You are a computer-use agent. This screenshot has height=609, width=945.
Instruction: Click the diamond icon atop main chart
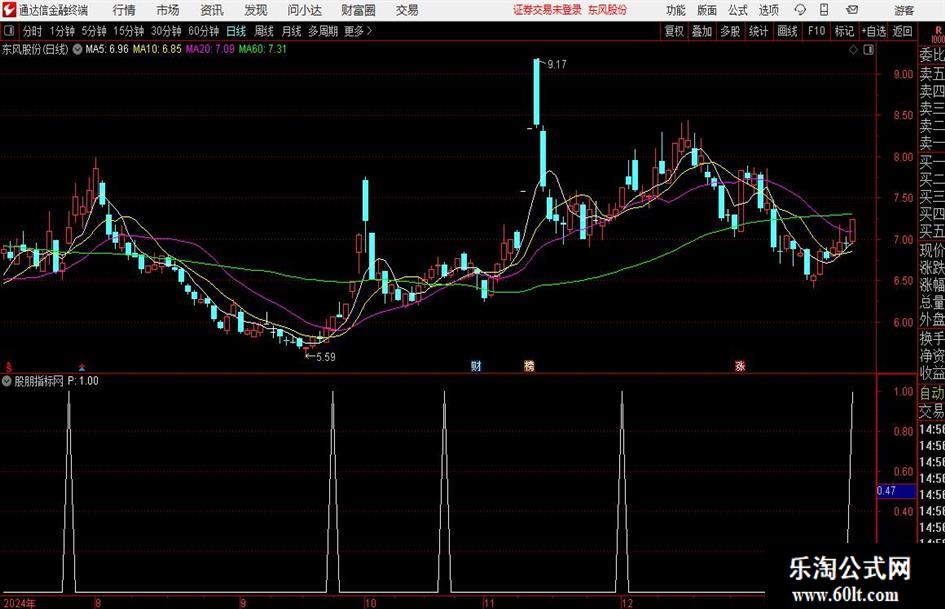coord(853,50)
